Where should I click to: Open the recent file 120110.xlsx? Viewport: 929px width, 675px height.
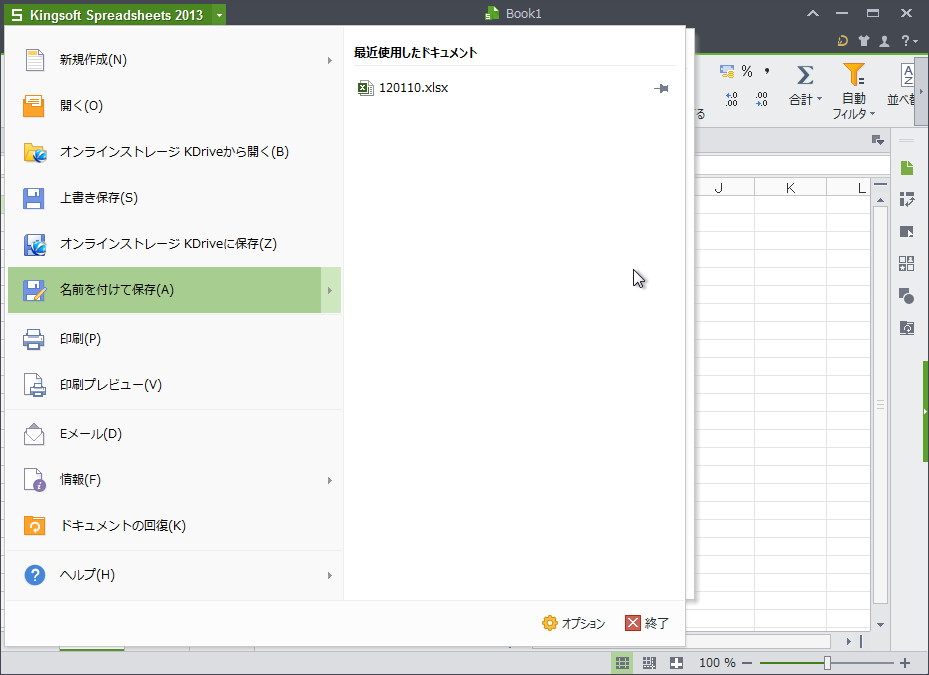coord(413,88)
